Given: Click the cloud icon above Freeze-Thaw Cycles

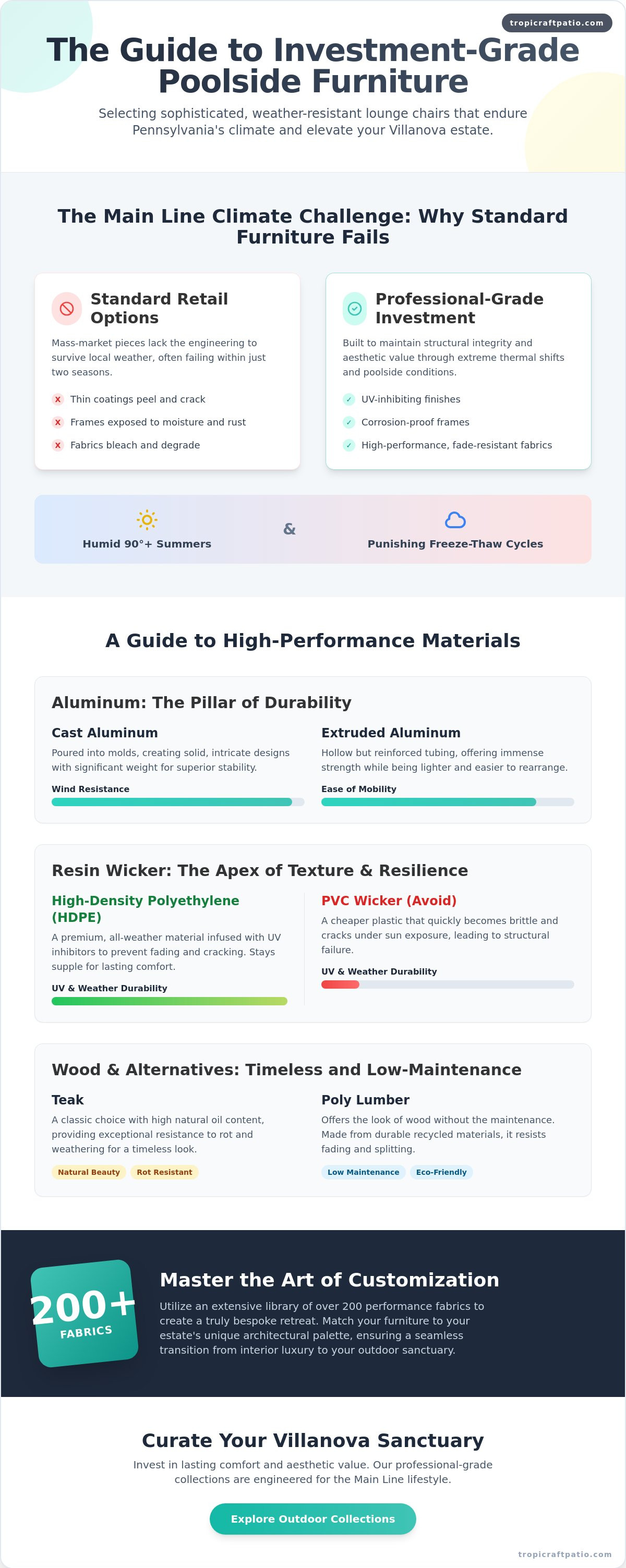Looking at the screenshot, I should 455,520.
